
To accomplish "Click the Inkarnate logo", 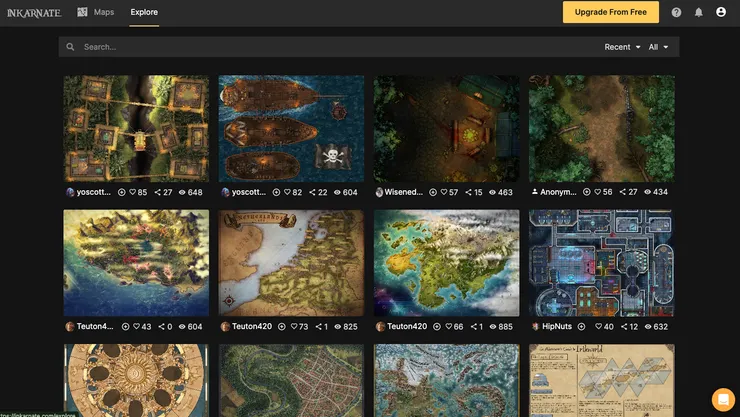I will (x=34, y=13).
